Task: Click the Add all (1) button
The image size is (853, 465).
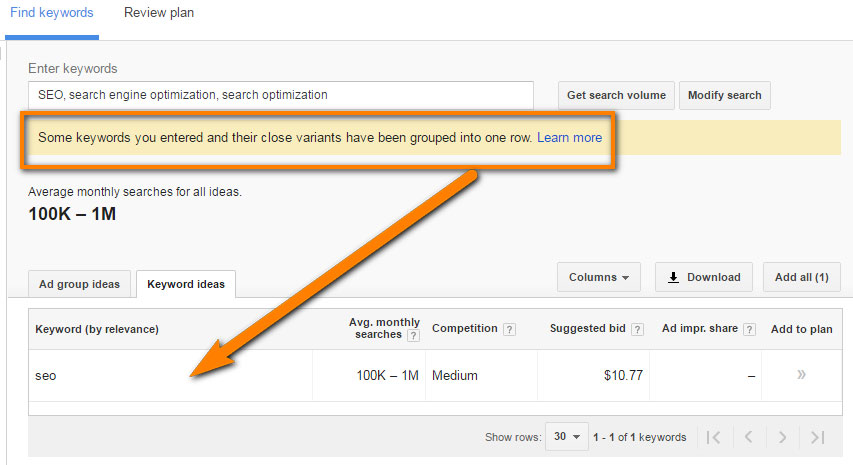Action: (802, 277)
